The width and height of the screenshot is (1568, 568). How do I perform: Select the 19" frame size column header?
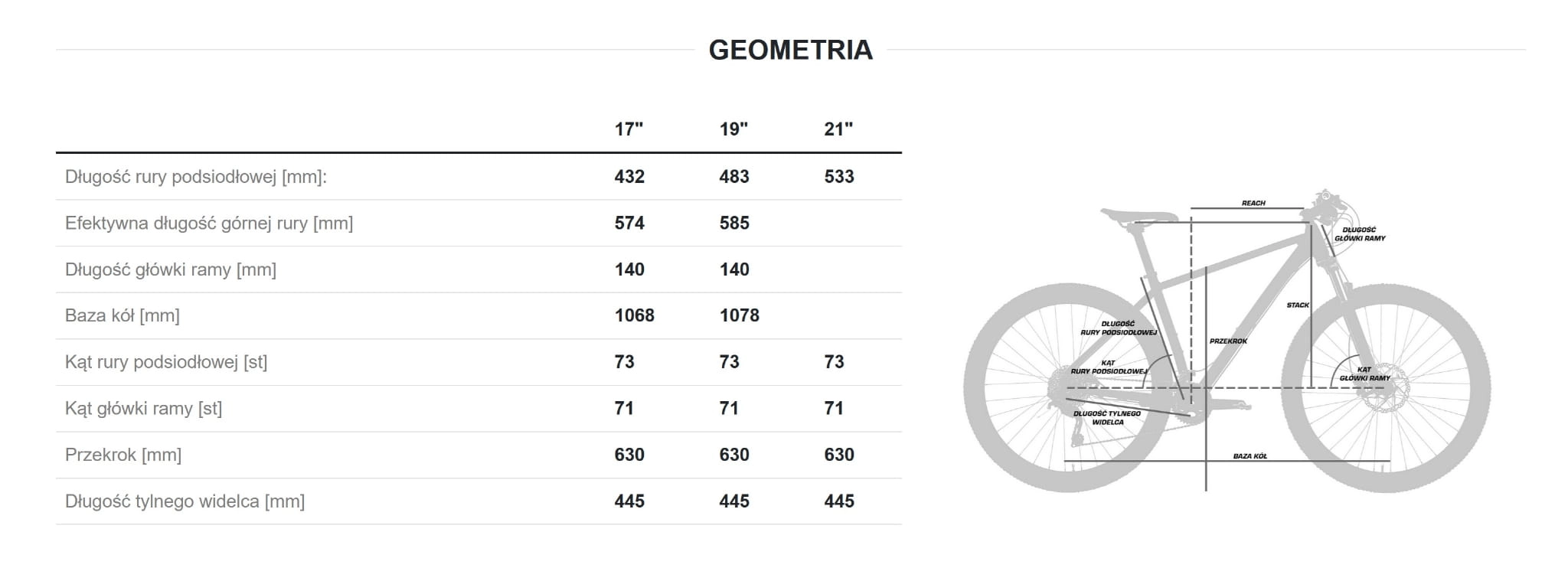tap(733, 129)
